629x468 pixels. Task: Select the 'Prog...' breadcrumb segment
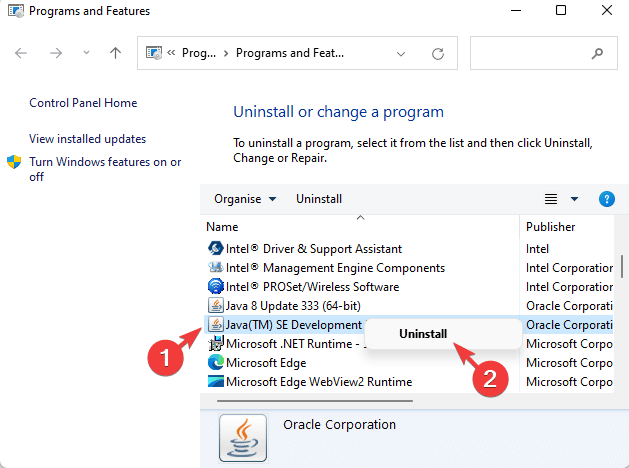pyautogui.click(x=199, y=53)
